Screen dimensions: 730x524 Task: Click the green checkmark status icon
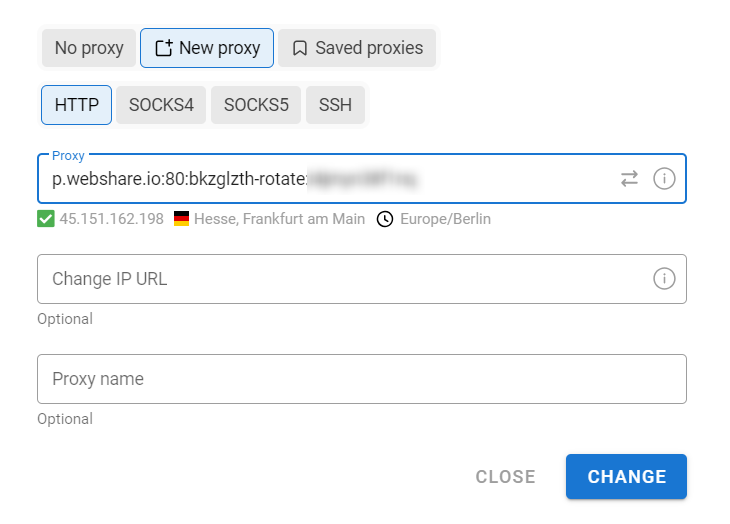click(x=46, y=219)
